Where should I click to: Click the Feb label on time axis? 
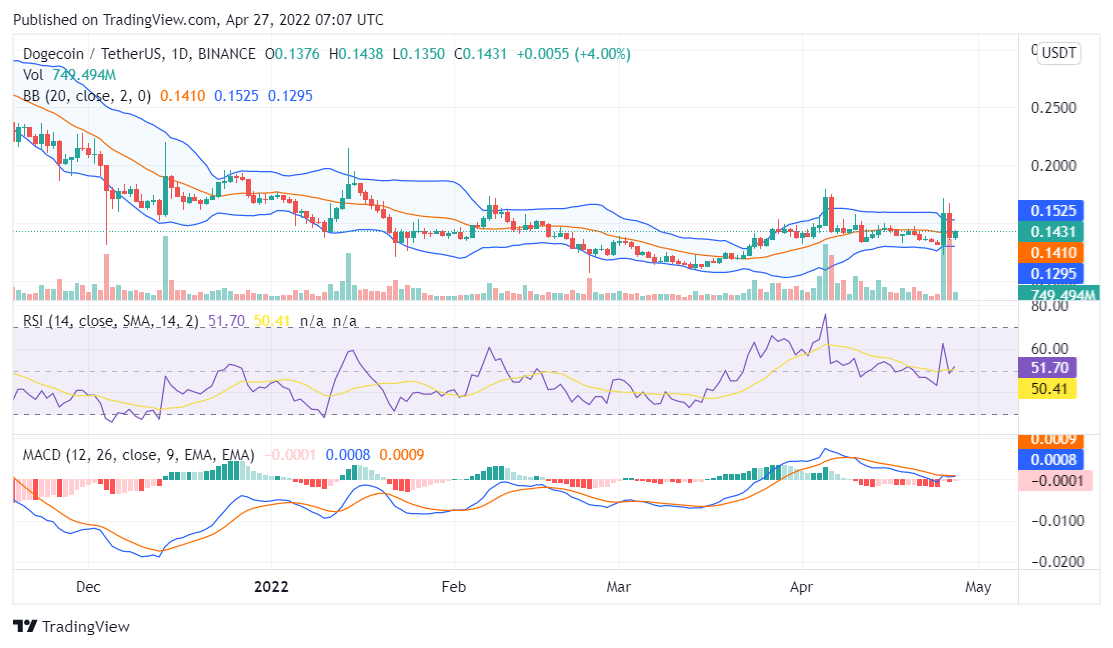pyautogui.click(x=454, y=586)
